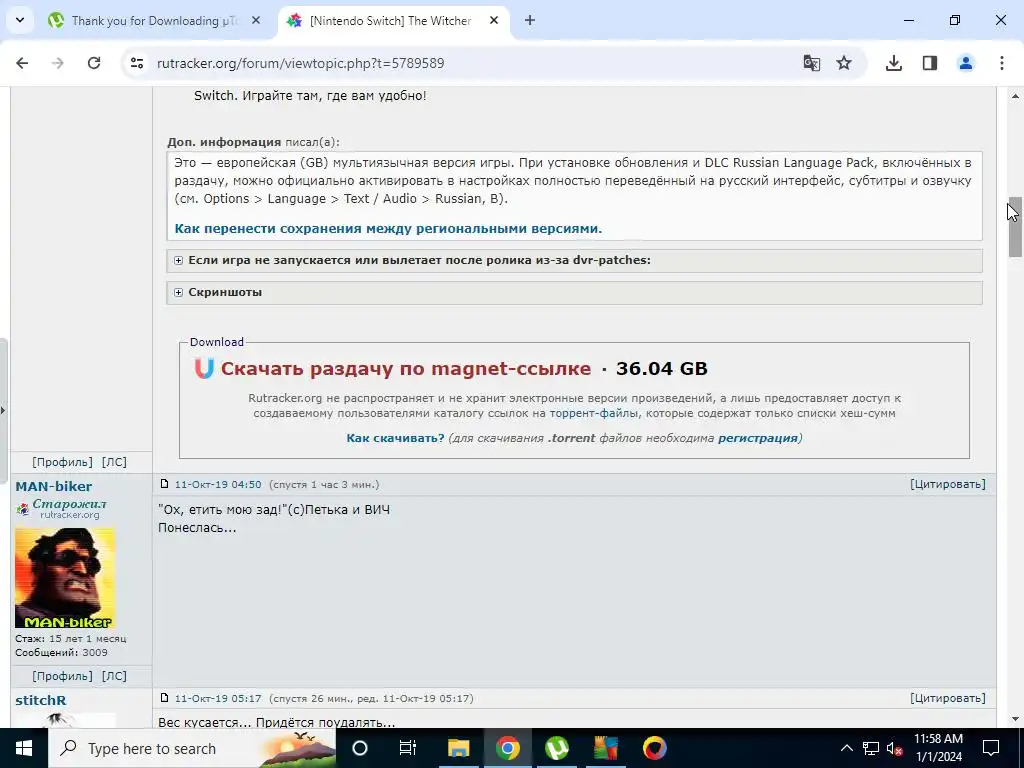
Task: Open Cortana circle icon in taskbar
Action: pyautogui.click(x=360, y=748)
